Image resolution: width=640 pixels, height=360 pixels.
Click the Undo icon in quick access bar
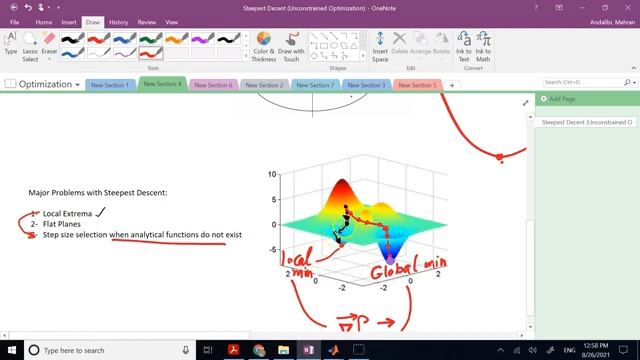[28, 7]
